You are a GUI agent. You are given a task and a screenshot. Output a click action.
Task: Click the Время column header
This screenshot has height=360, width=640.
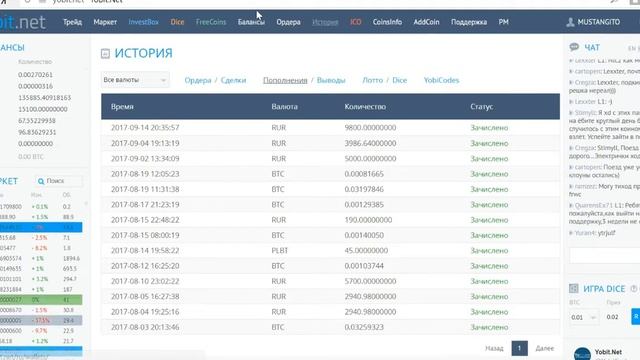tap(122, 107)
